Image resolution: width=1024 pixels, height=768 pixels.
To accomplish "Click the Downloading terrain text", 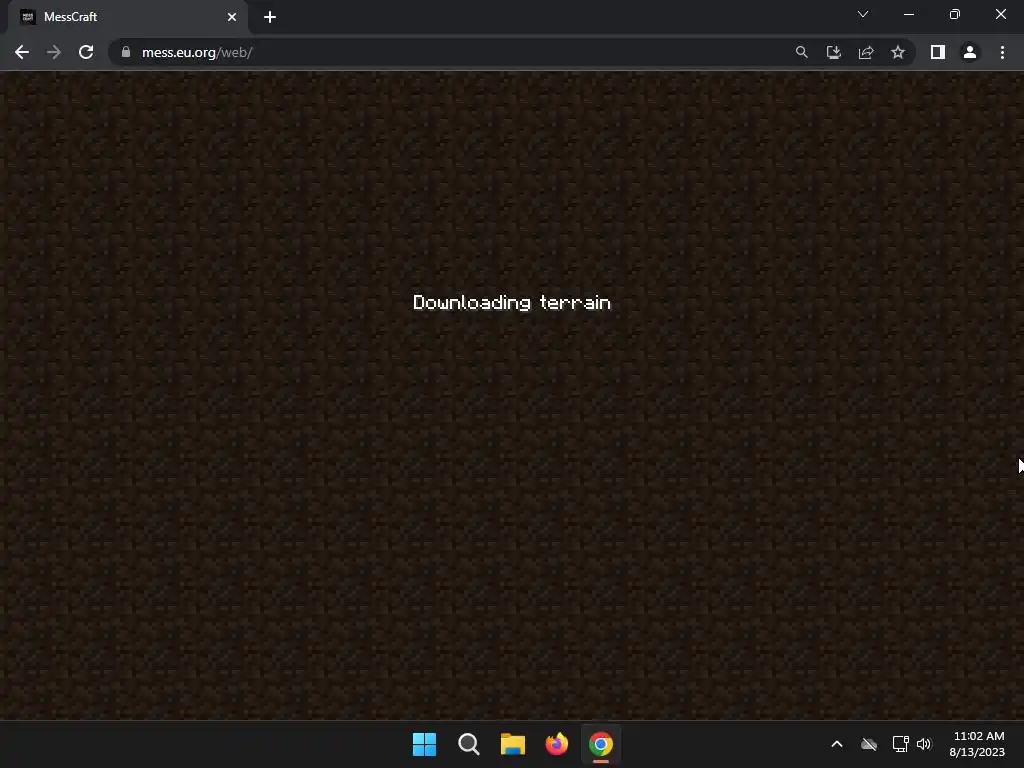I will [511, 302].
